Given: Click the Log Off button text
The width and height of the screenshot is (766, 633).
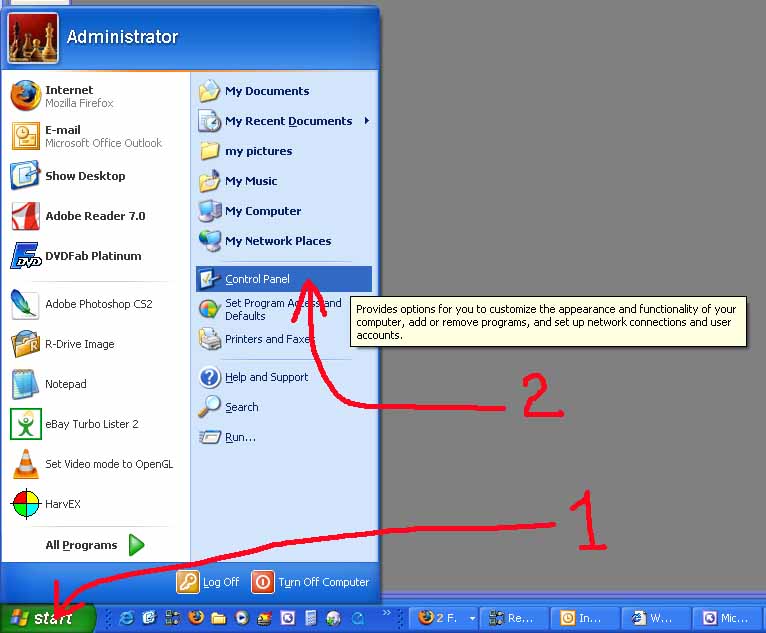Looking at the screenshot, I should coord(221,582).
